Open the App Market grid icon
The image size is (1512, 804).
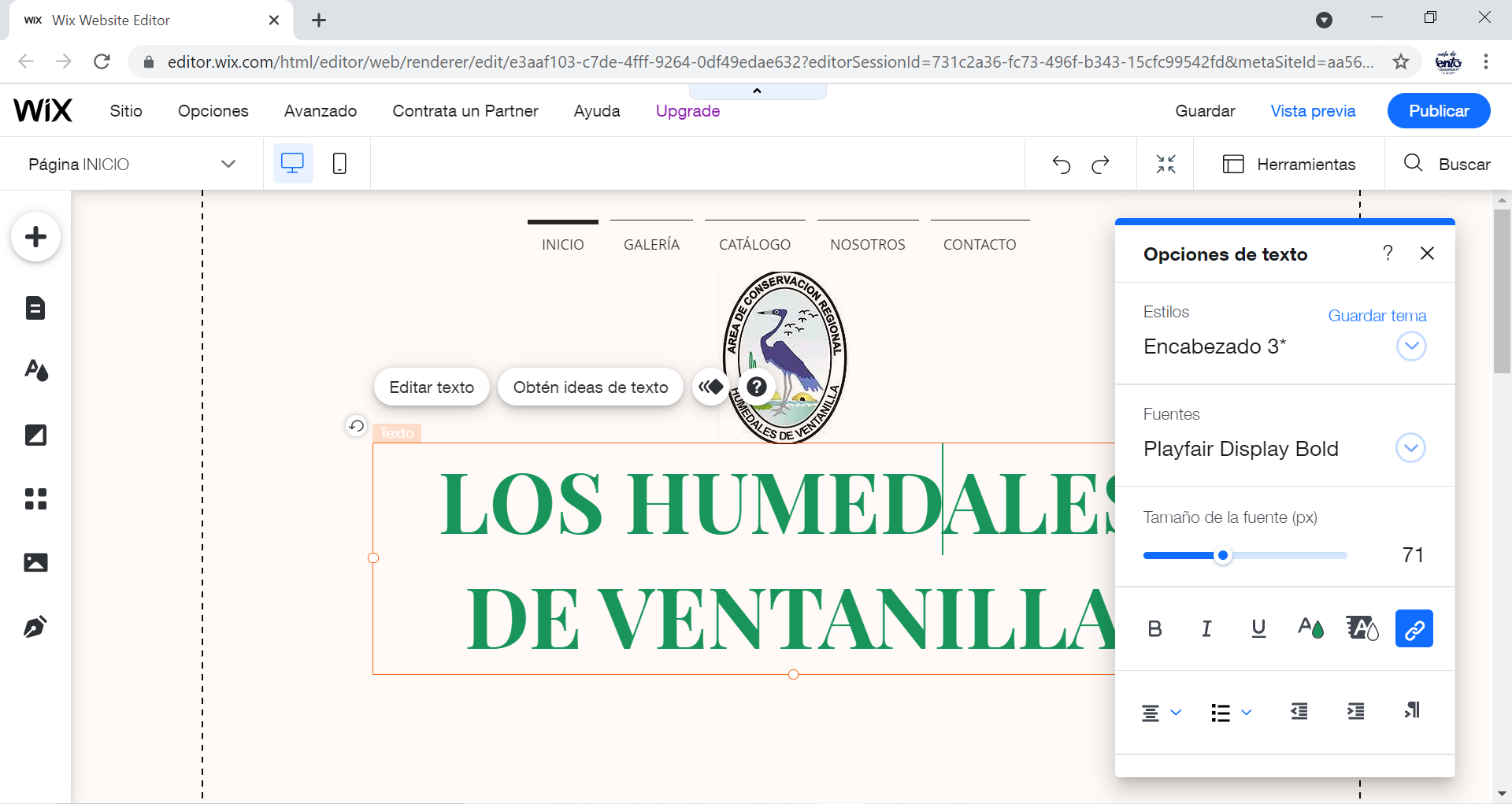35,498
